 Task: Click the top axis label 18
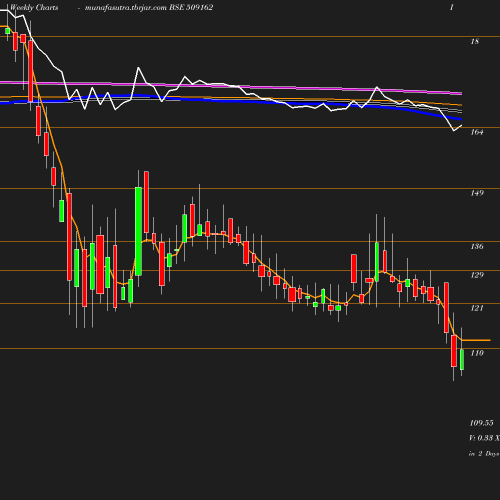475,41
